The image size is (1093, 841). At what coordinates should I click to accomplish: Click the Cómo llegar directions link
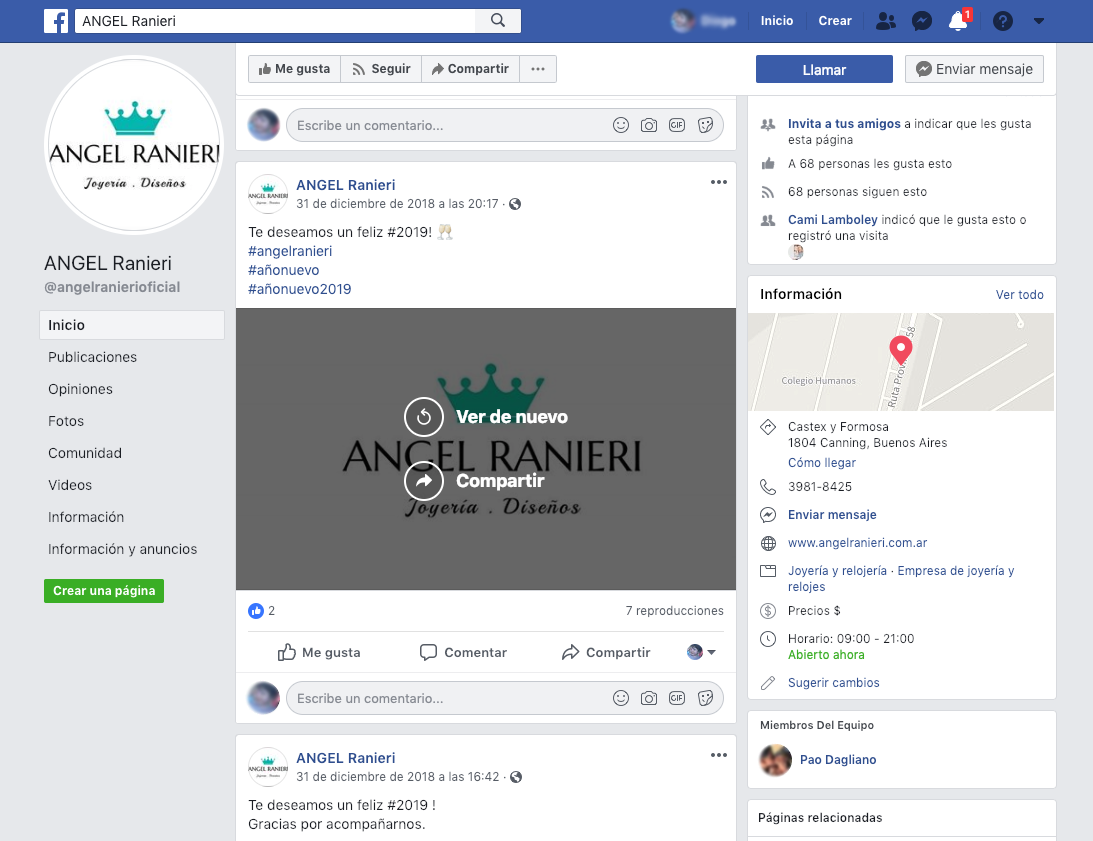tap(821, 462)
